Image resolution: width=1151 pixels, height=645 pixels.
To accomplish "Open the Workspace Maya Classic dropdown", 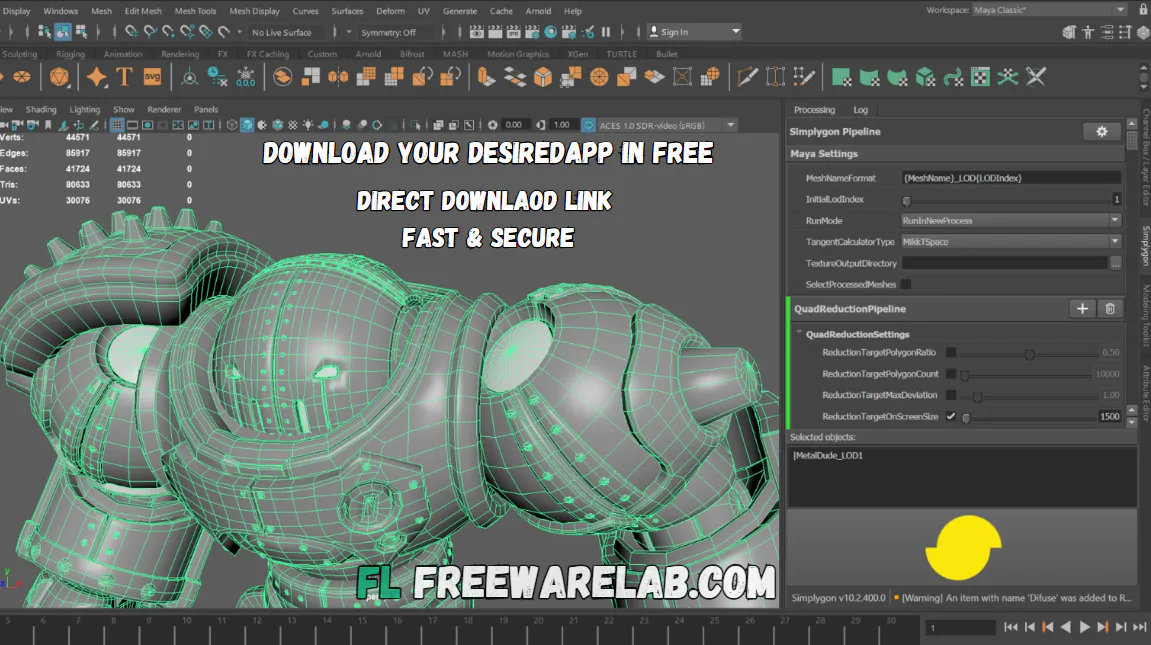I will [1049, 10].
